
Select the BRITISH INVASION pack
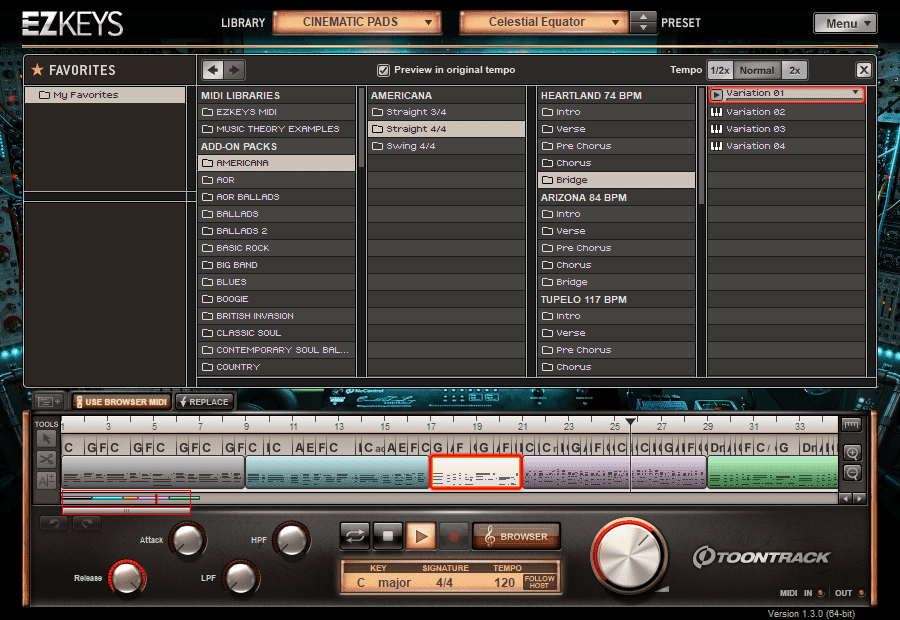click(x=277, y=316)
